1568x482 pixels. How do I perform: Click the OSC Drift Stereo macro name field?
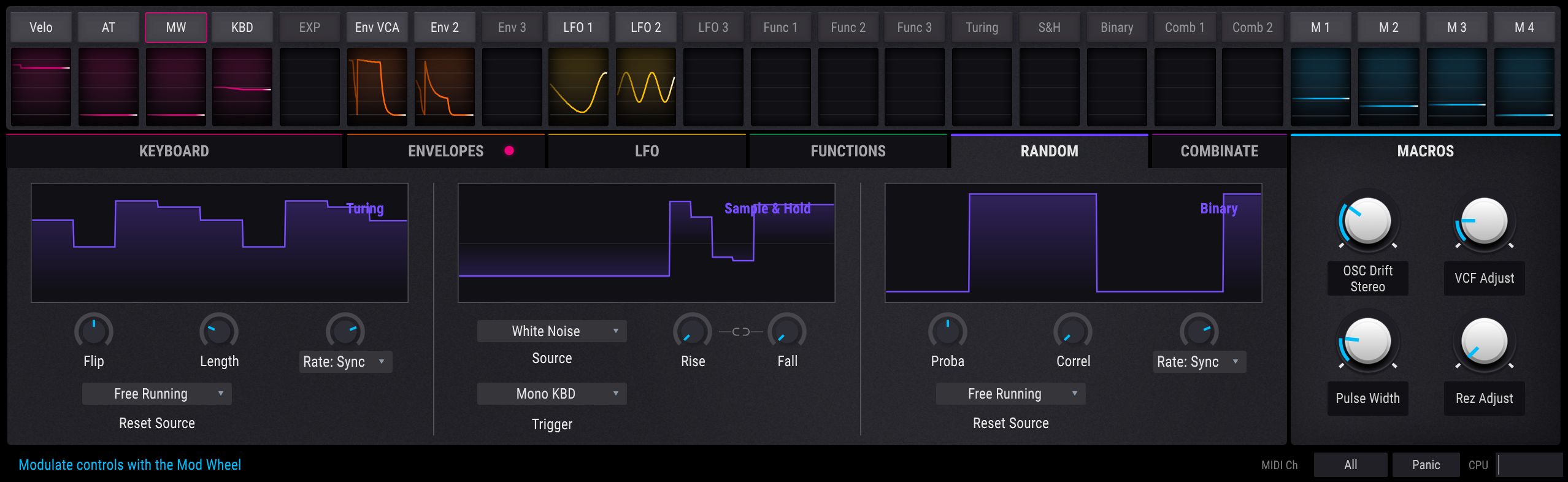coord(1368,278)
